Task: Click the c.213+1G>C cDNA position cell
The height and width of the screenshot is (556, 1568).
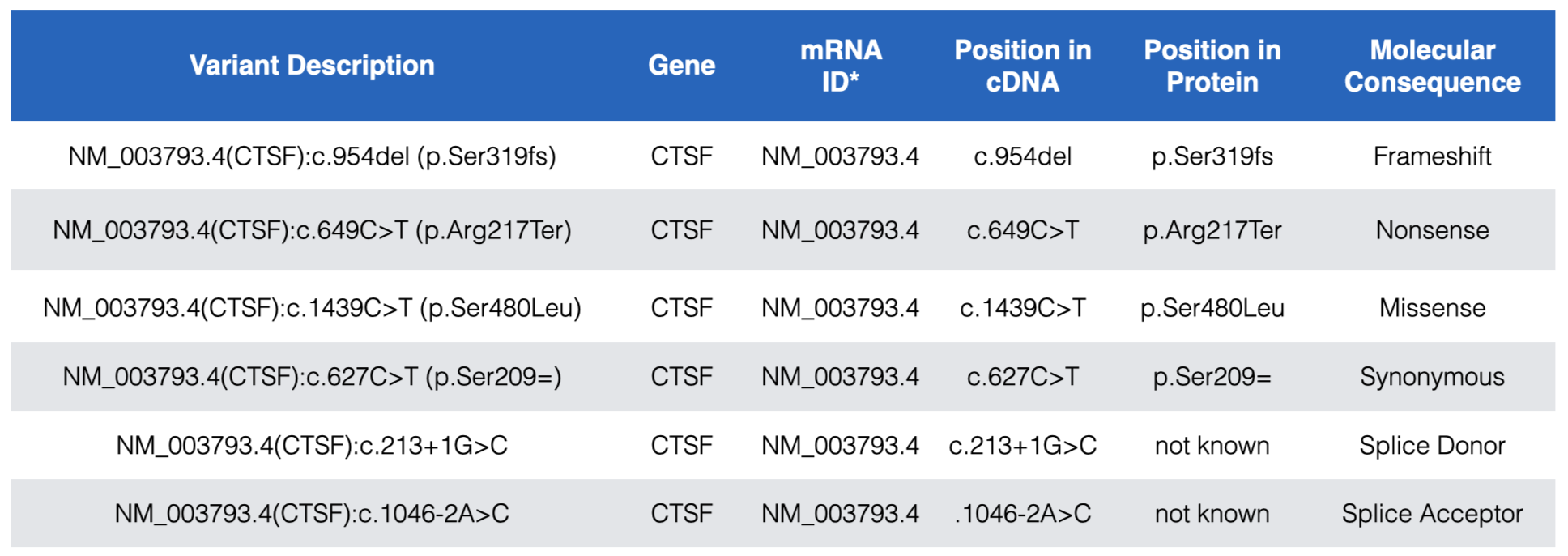Action: coord(1022,446)
